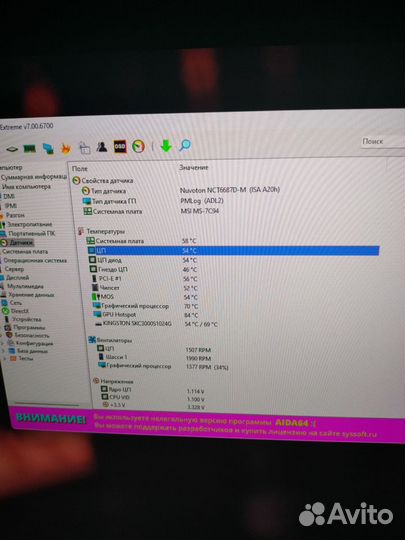The width and height of the screenshot is (405, 540).
Task: Select the Чипсет temperature row
Action: pos(106,288)
